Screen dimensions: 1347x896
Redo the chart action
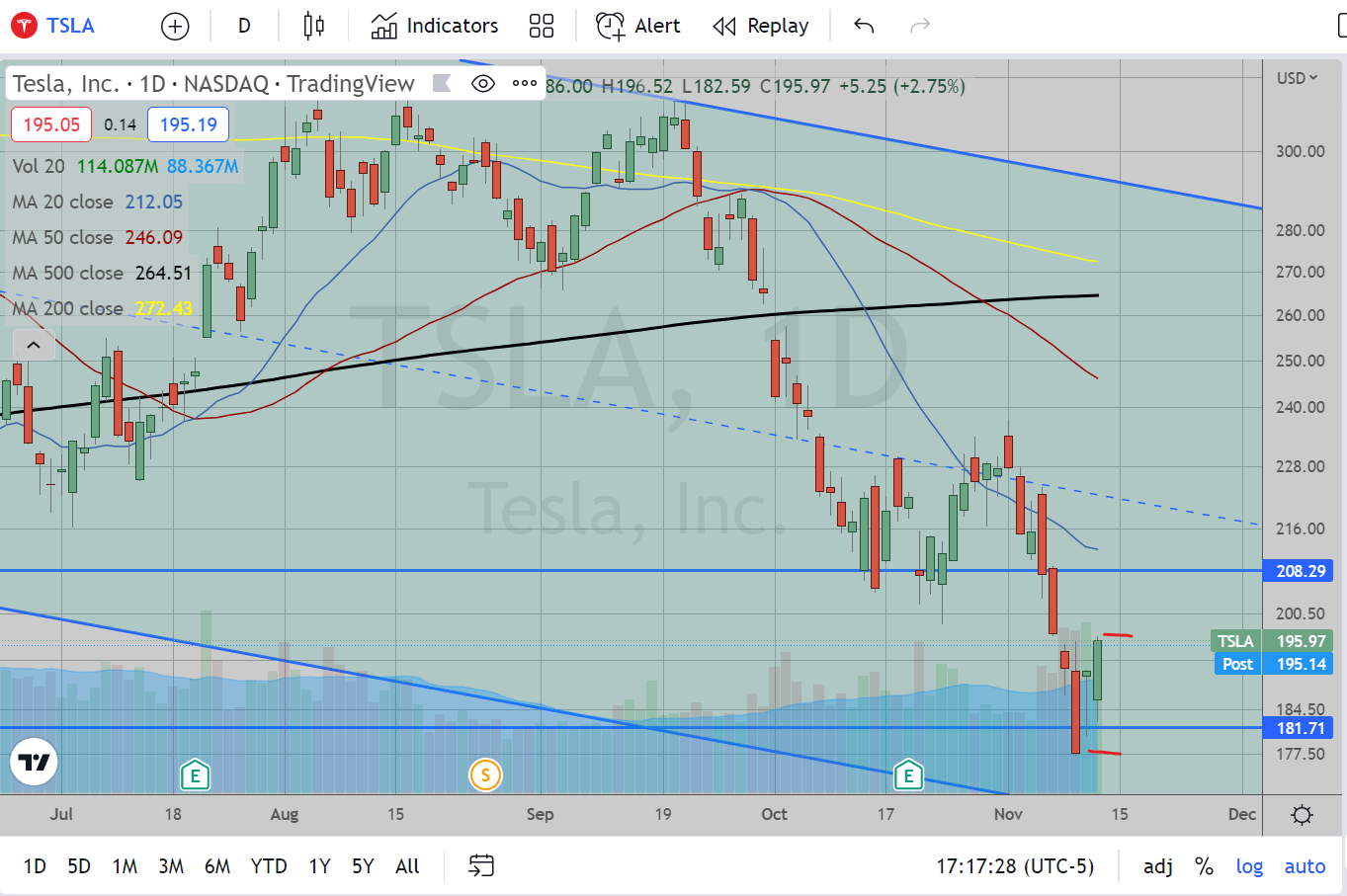[920, 26]
